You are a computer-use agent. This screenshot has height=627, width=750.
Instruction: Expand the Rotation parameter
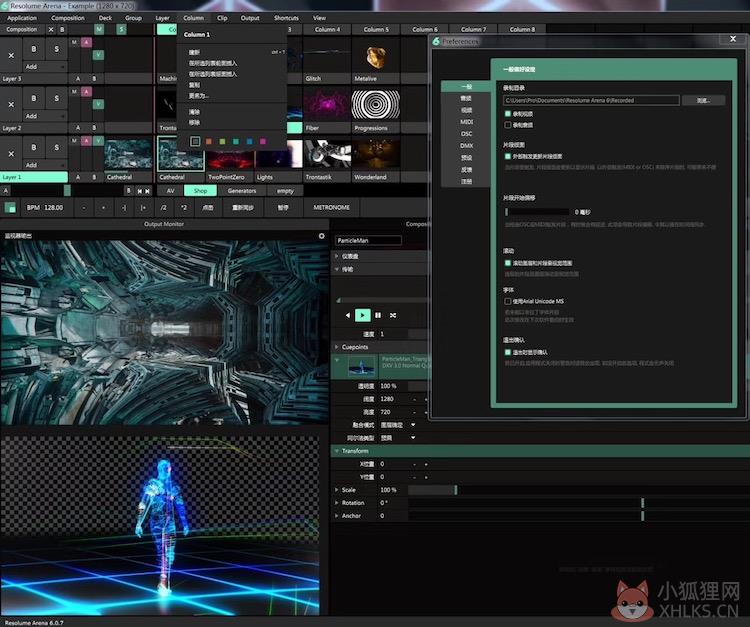tap(337, 503)
